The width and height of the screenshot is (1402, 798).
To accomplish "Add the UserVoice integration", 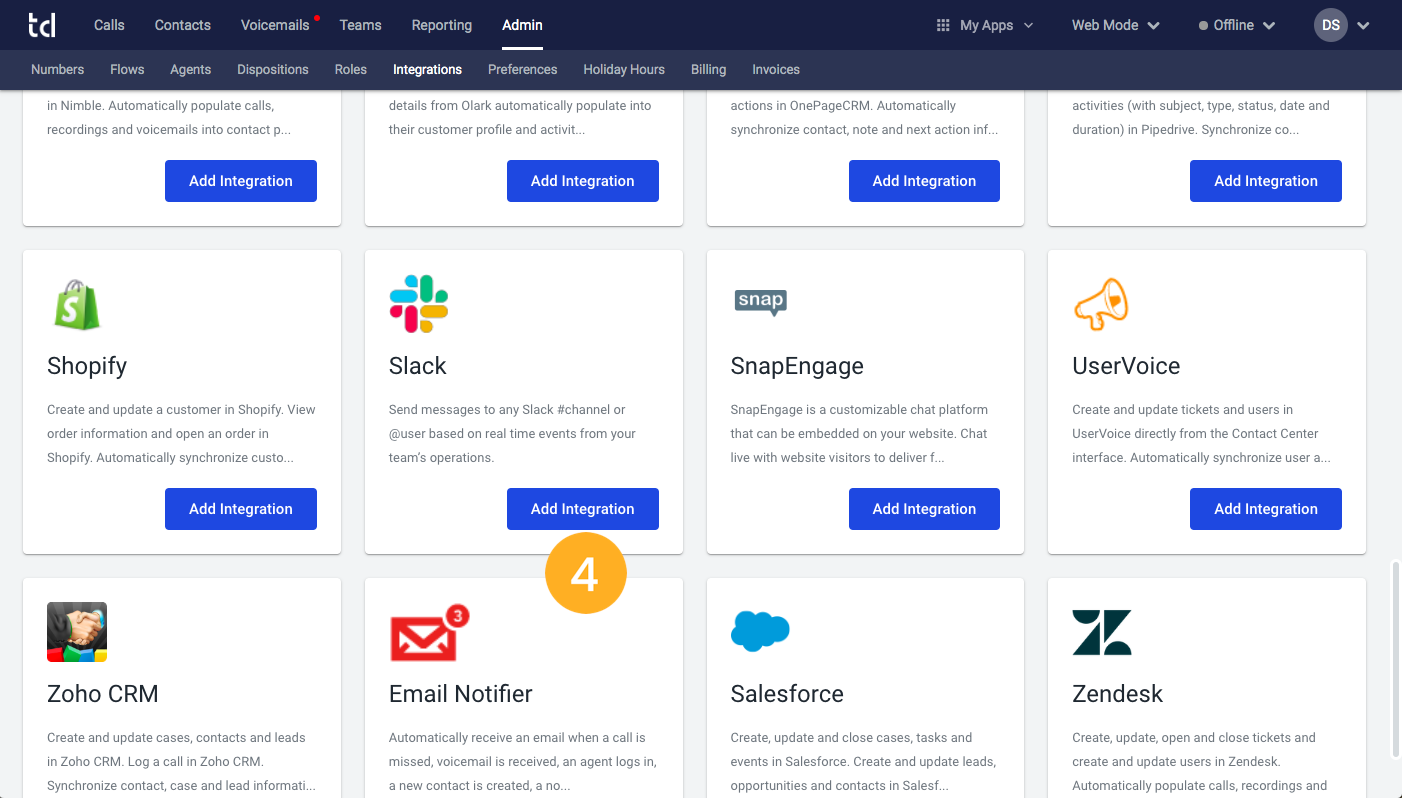I will [1266, 509].
